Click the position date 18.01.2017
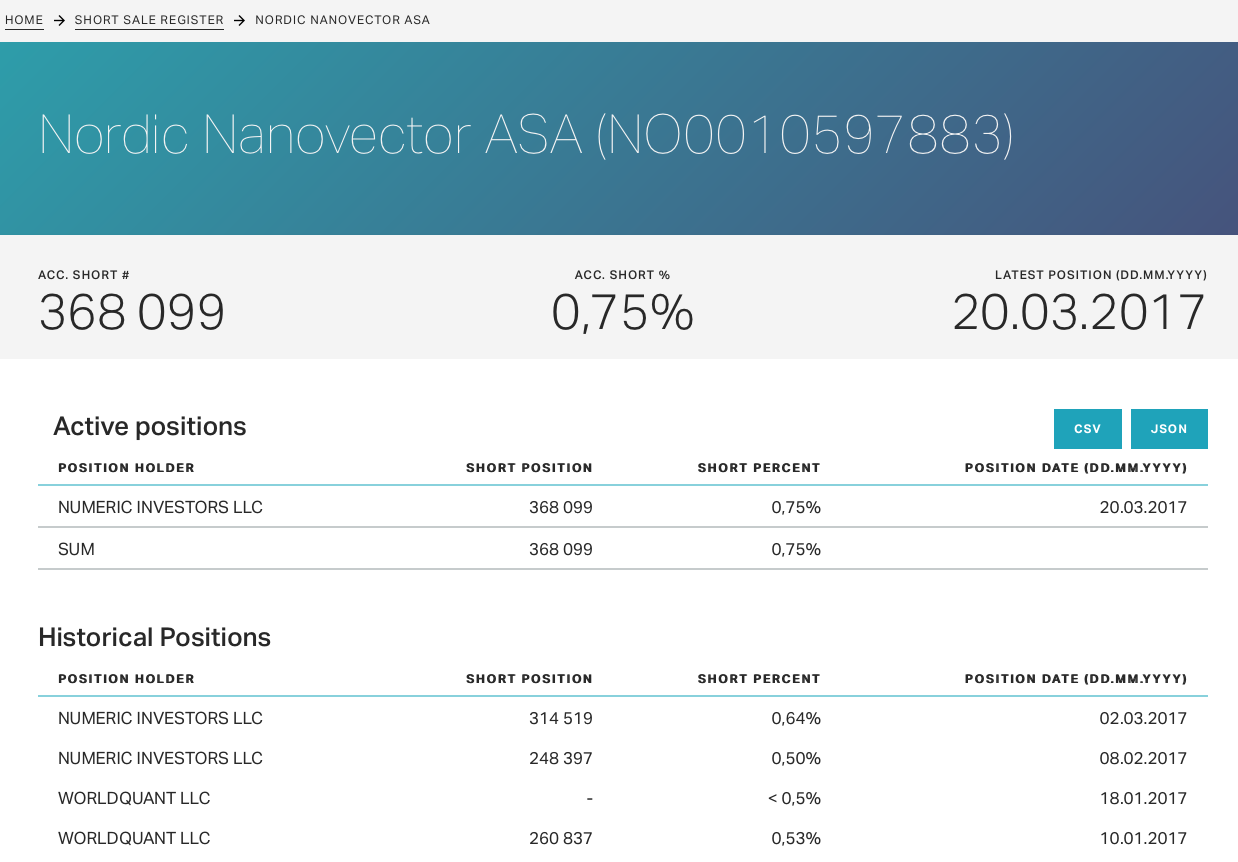This screenshot has width=1238, height=862. coord(1143,798)
